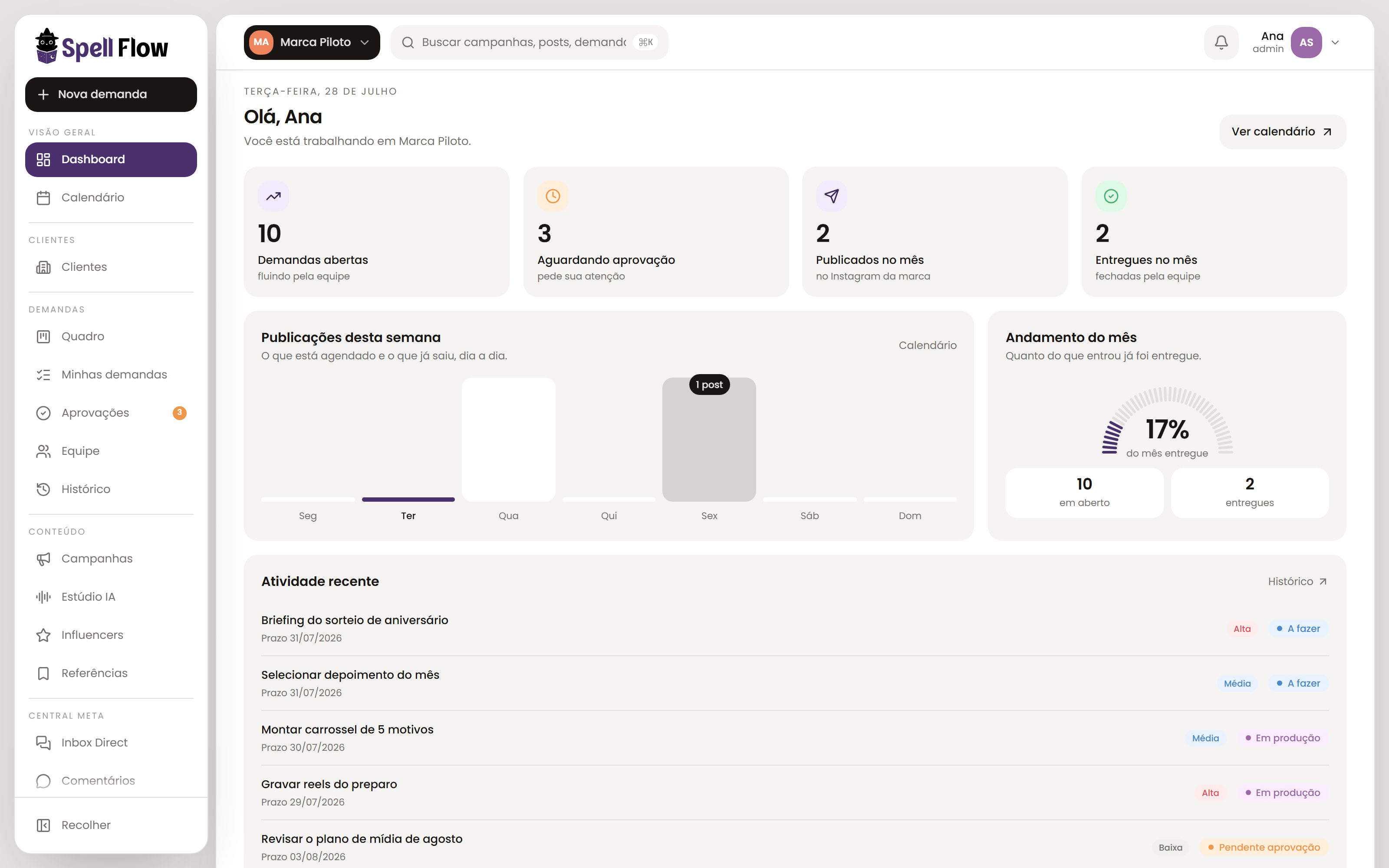Collapse the sidebar with Recolher
Viewport: 1389px width, 868px height.
[111, 825]
